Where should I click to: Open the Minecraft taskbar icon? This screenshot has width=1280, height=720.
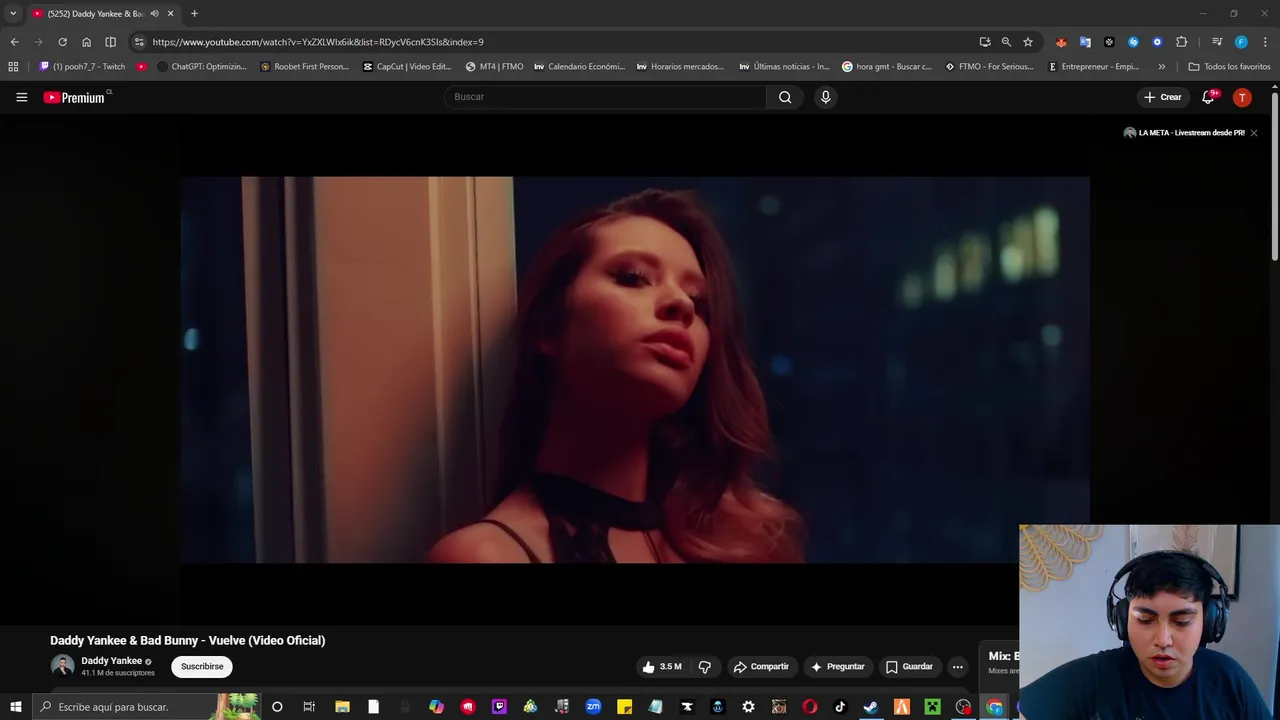933,707
